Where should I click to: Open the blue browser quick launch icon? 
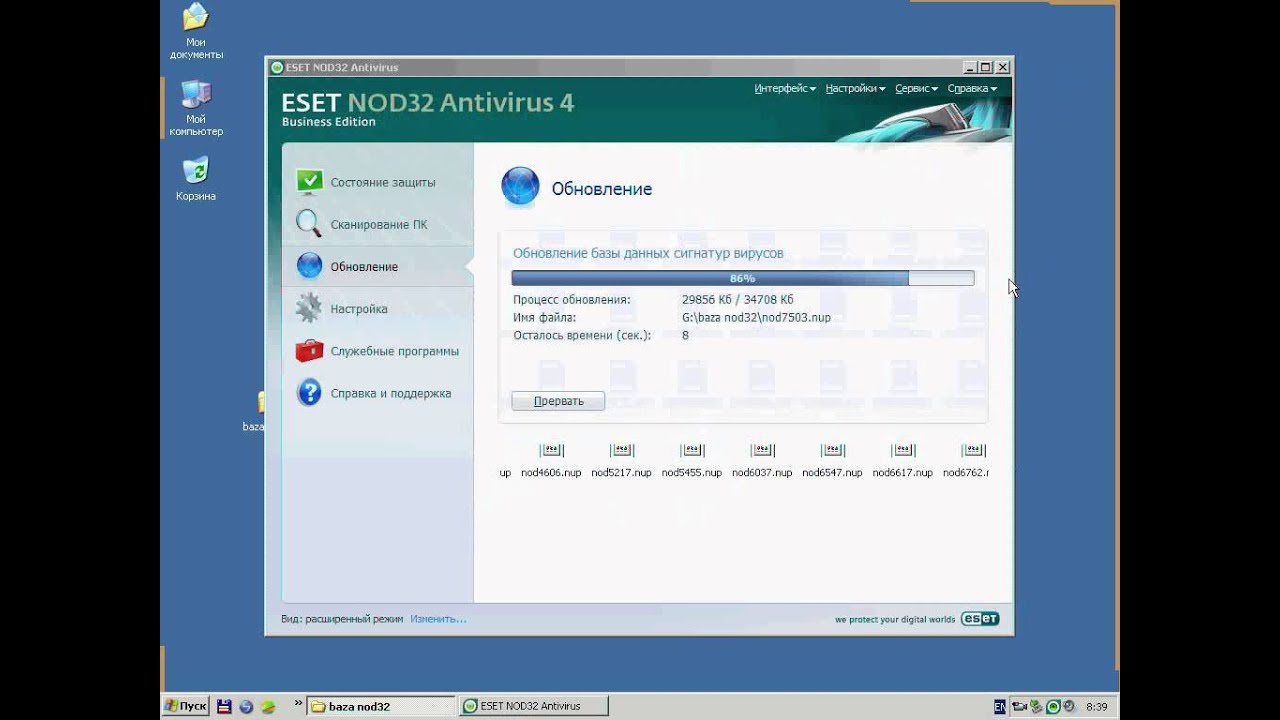[x=246, y=706]
